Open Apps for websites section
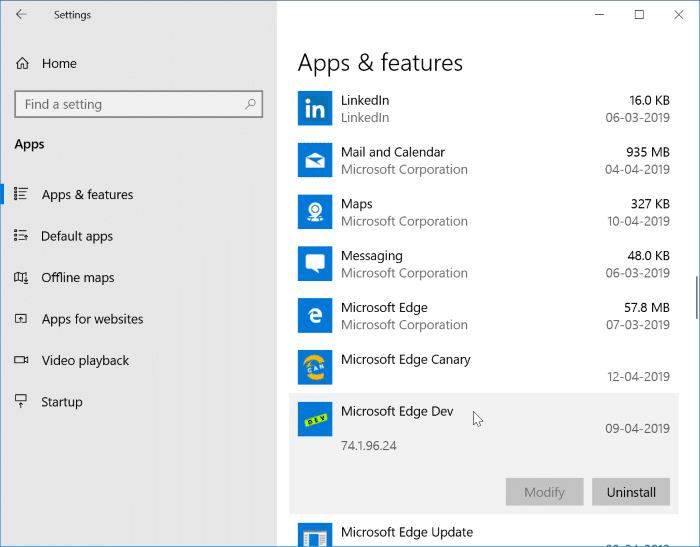700x547 pixels. [x=92, y=319]
